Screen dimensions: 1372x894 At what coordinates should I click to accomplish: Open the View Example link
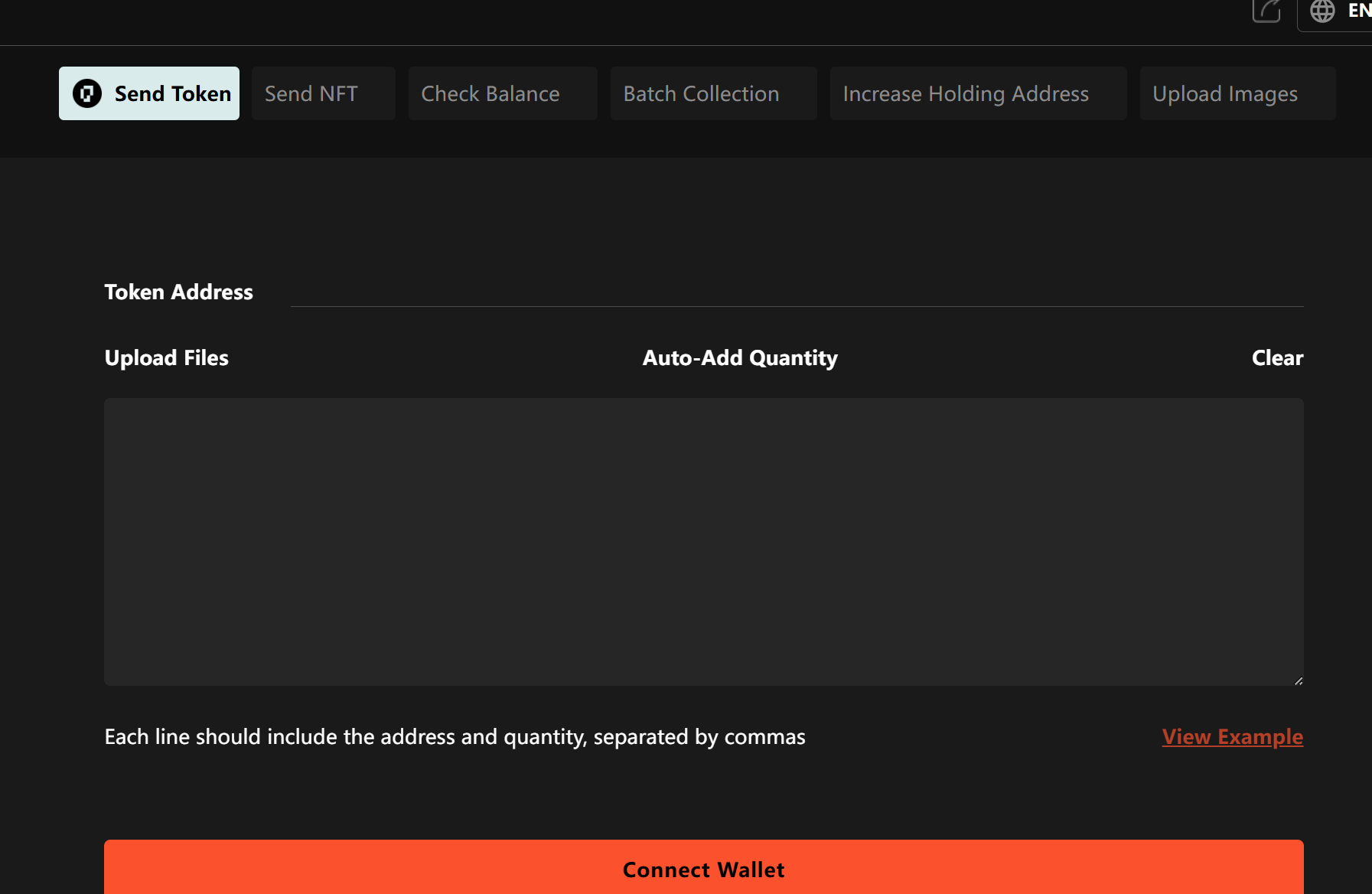(x=1232, y=736)
